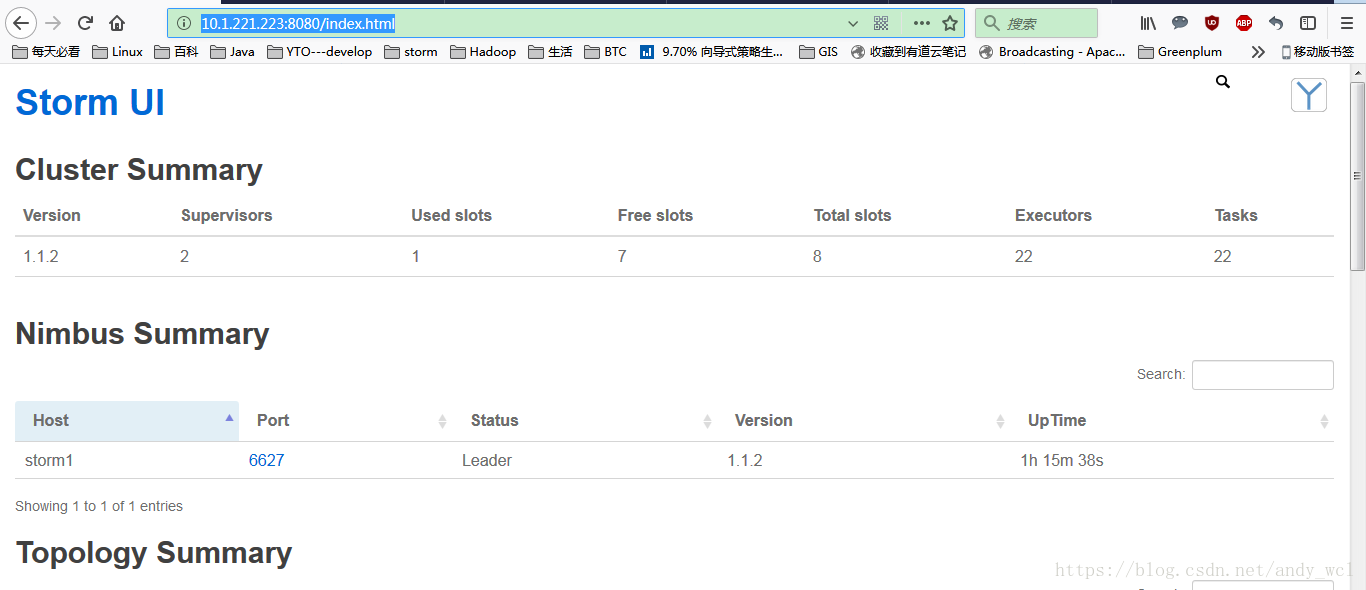The height and width of the screenshot is (590, 1366).
Task: Open page actions three-dots menu
Action: coord(921,23)
